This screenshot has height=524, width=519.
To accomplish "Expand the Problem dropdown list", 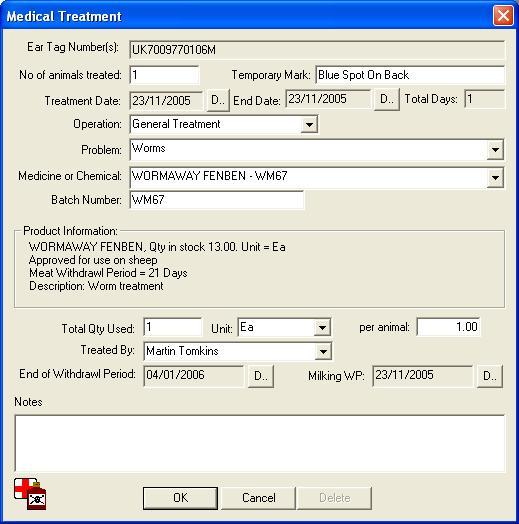I will coord(495,150).
